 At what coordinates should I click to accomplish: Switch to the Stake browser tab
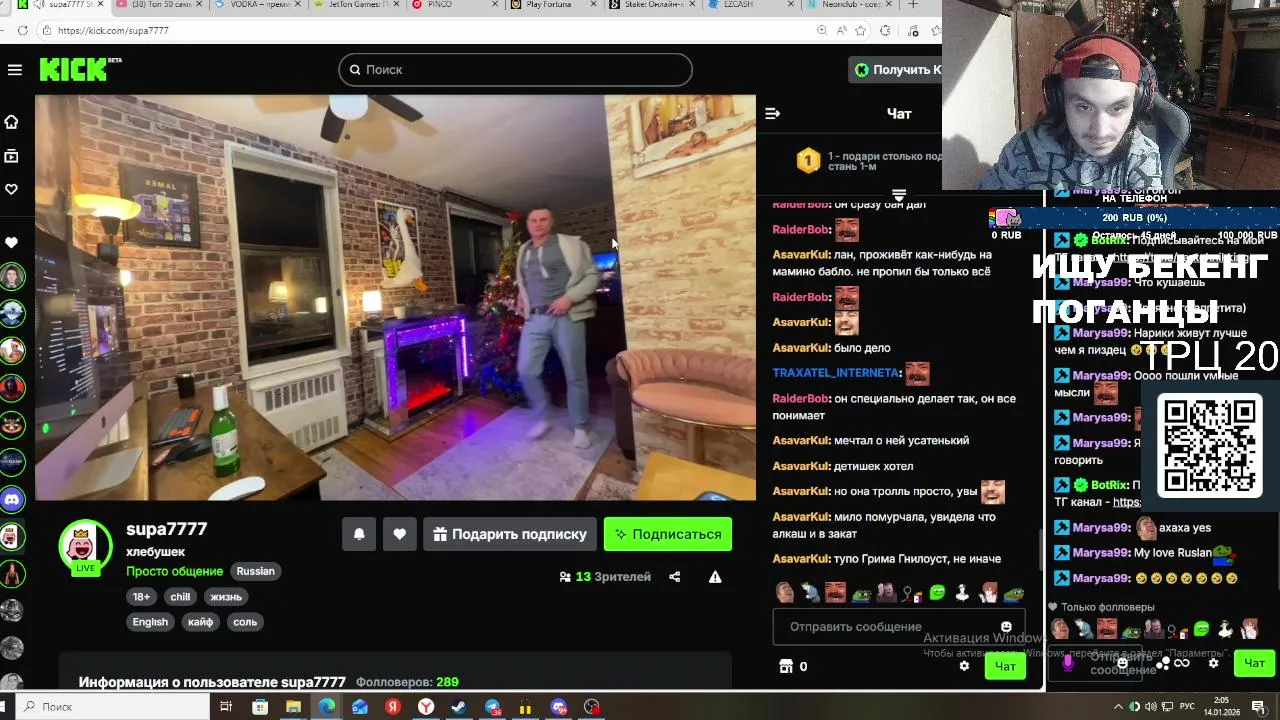tap(652, 5)
